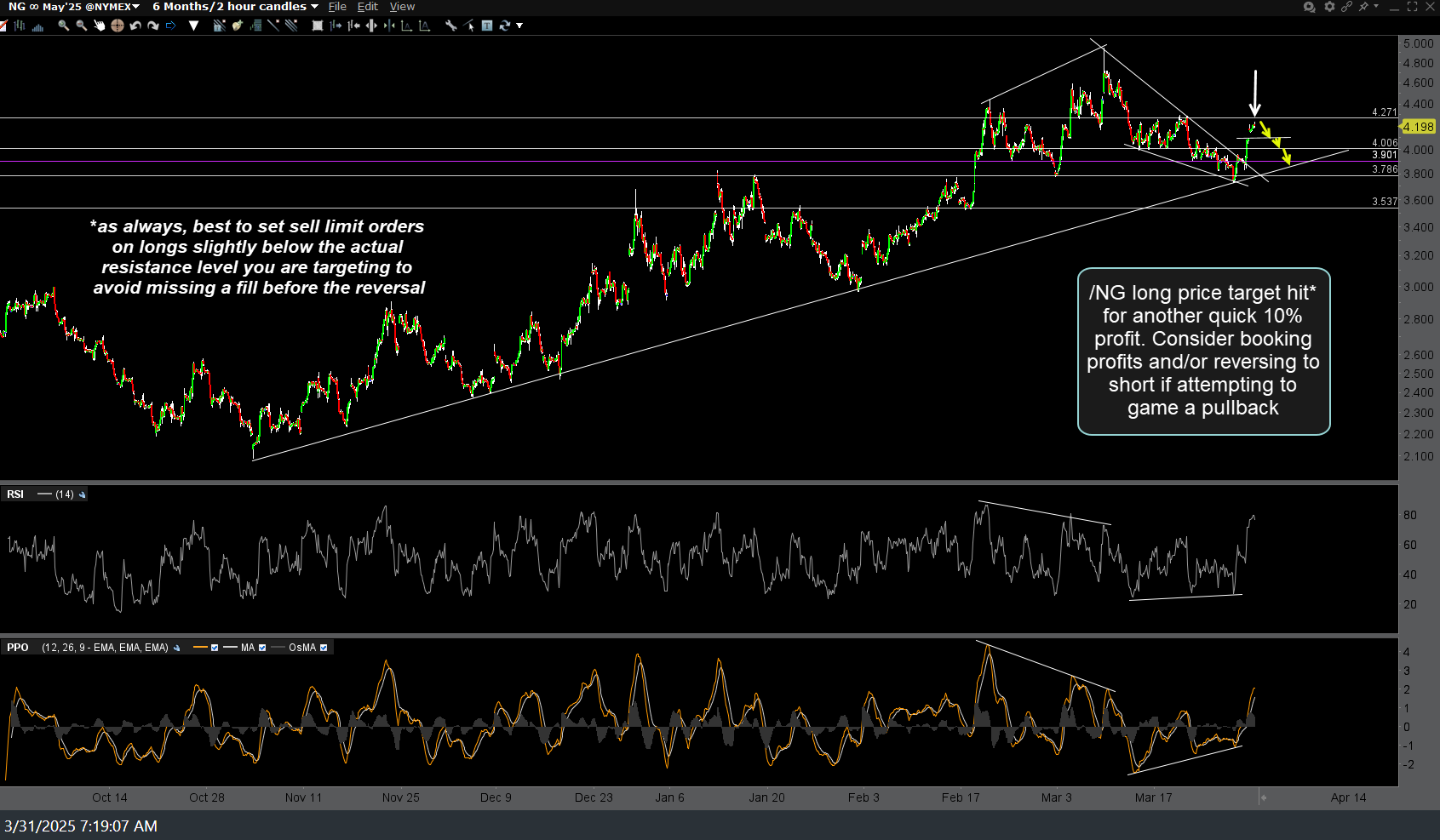The width and height of the screenshot is (1440, 840).
Task: Select the text annotation T tool
Action: coord(487,26)
